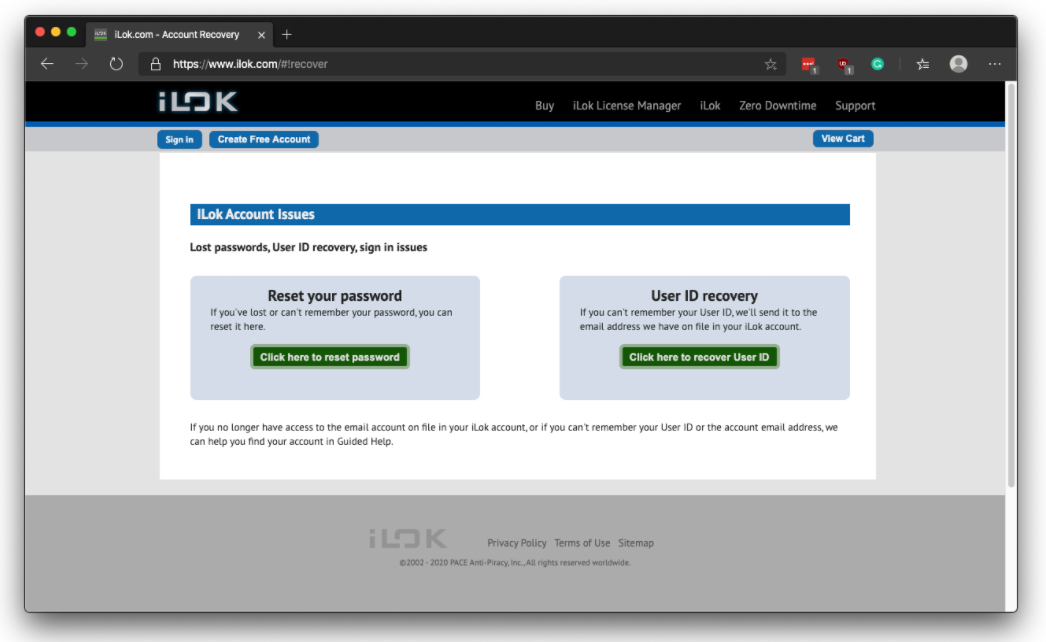Reload the page with refresh icon
Viewport: 1046px width, 642px height.
(x=116, y=64)
